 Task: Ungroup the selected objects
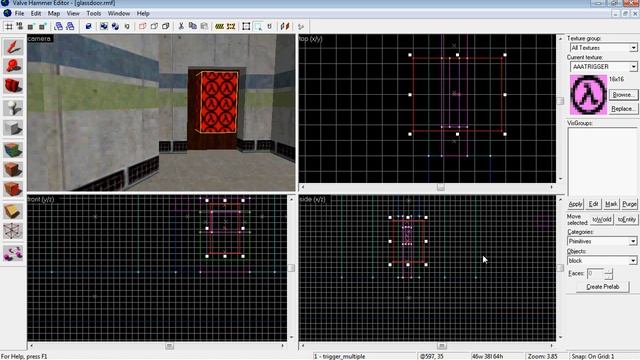point(116,26)
